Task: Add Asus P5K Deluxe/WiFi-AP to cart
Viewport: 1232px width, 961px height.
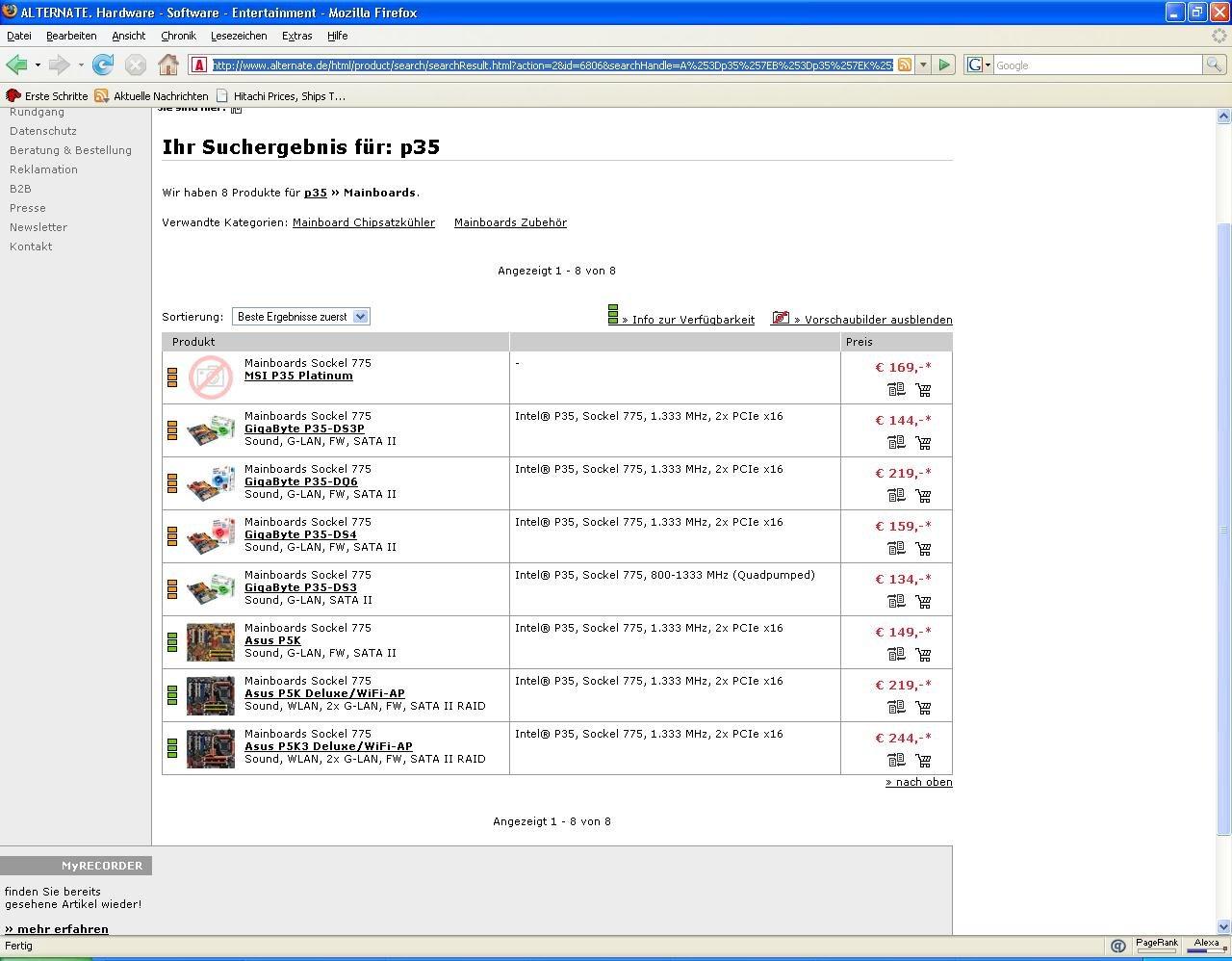Action: (x=923, y=708)
